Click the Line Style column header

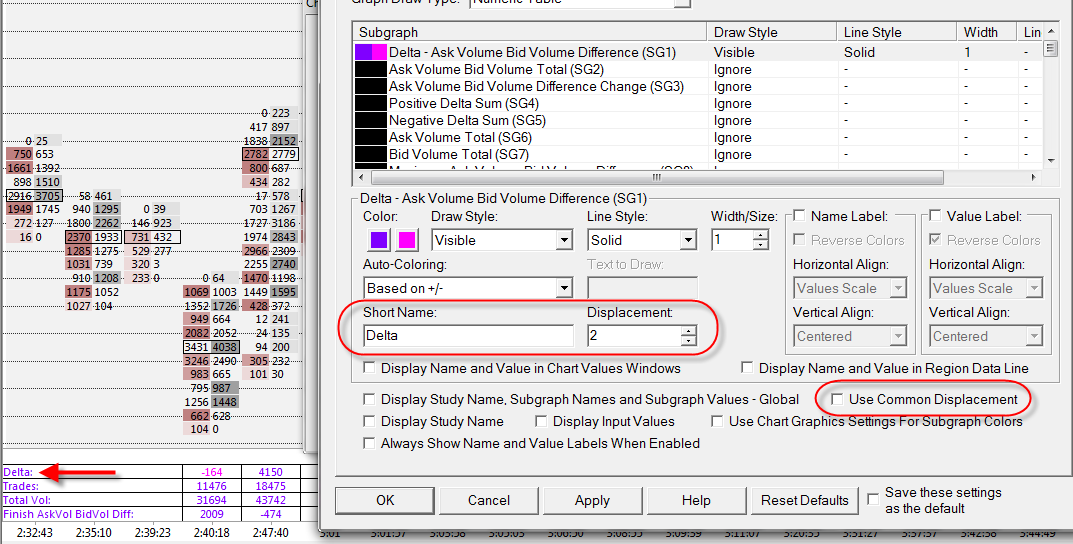[x=896, y=32]
